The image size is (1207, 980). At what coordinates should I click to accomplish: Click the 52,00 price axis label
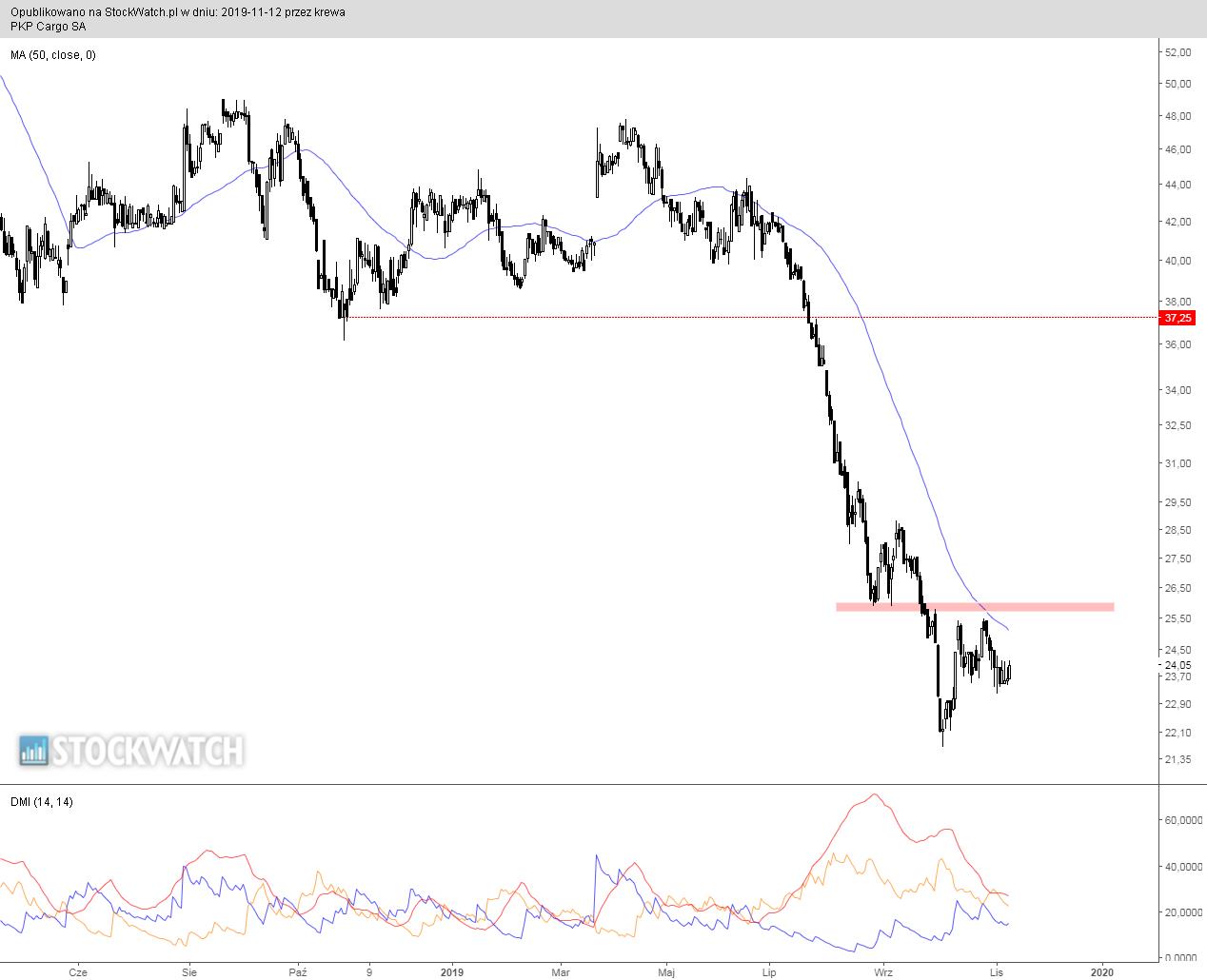coord(1177,53)
